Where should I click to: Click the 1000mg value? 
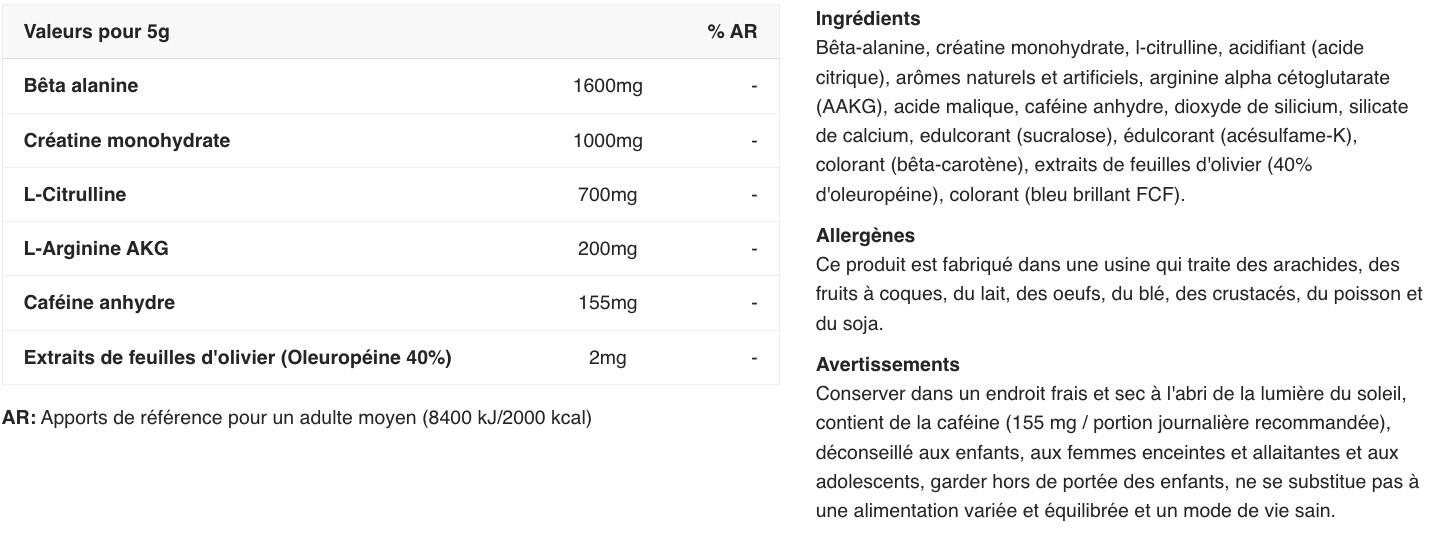click(607, 141)
